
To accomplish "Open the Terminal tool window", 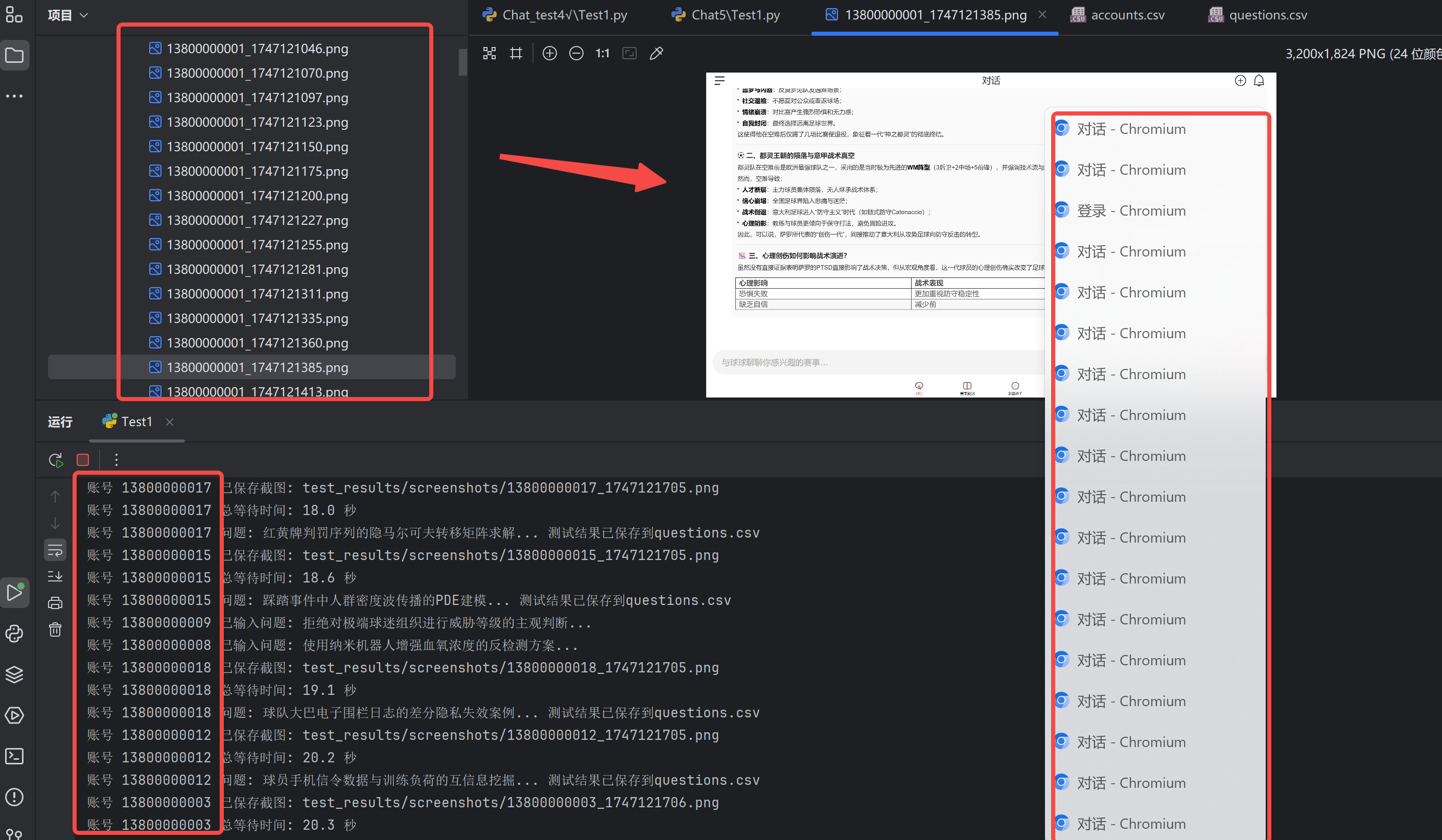I will [x=14, y=756].
